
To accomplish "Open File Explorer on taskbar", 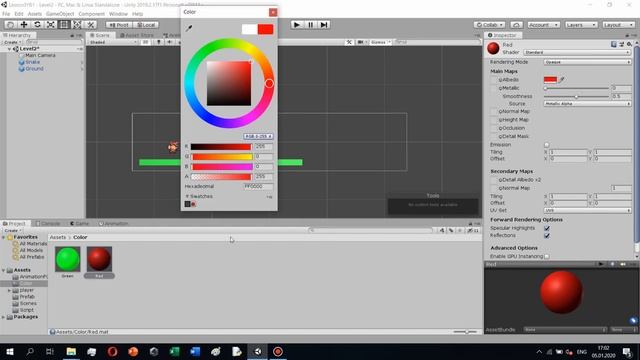I will coord(71,351).
